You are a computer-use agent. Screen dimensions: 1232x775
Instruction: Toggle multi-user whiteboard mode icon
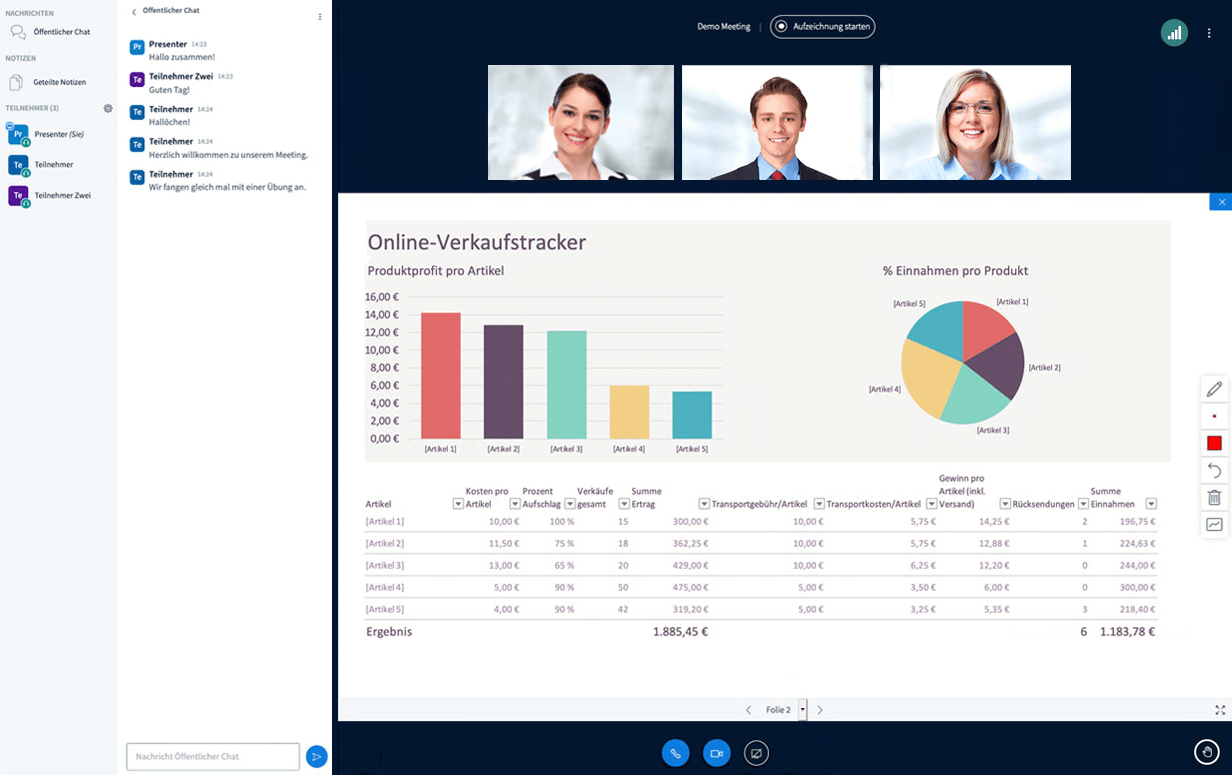1214,524
